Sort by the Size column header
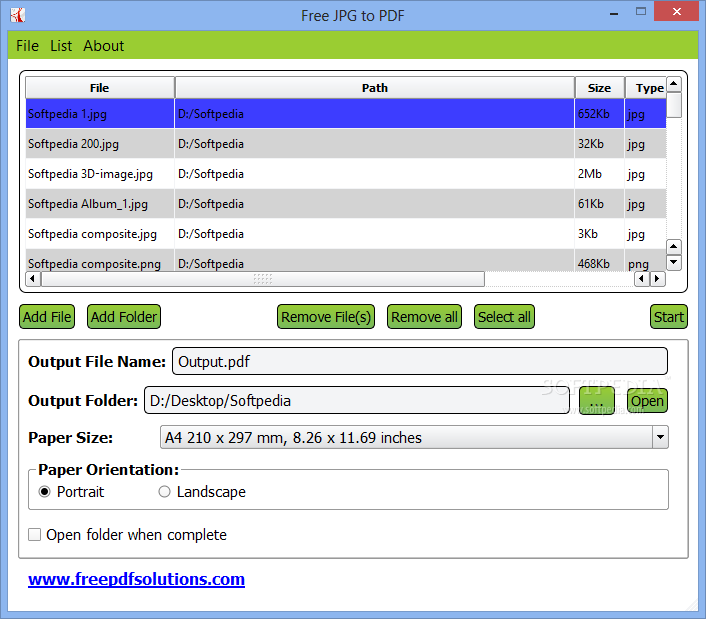 [599, 88]
